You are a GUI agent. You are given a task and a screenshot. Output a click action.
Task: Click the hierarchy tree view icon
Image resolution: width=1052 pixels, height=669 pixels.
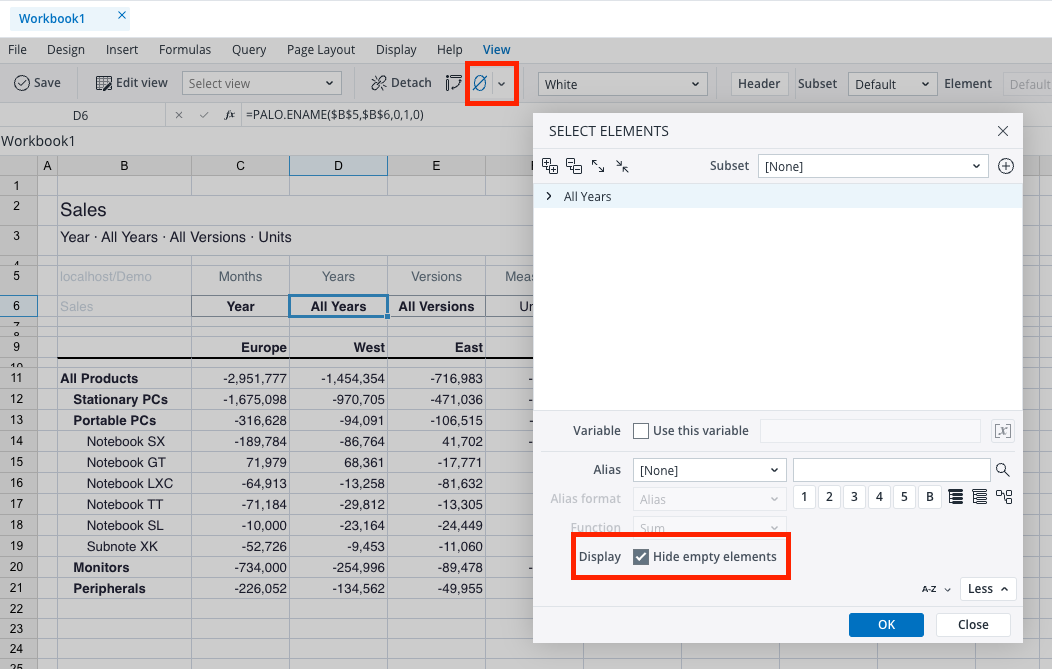pyautogui.click(x=1004, y=497)
